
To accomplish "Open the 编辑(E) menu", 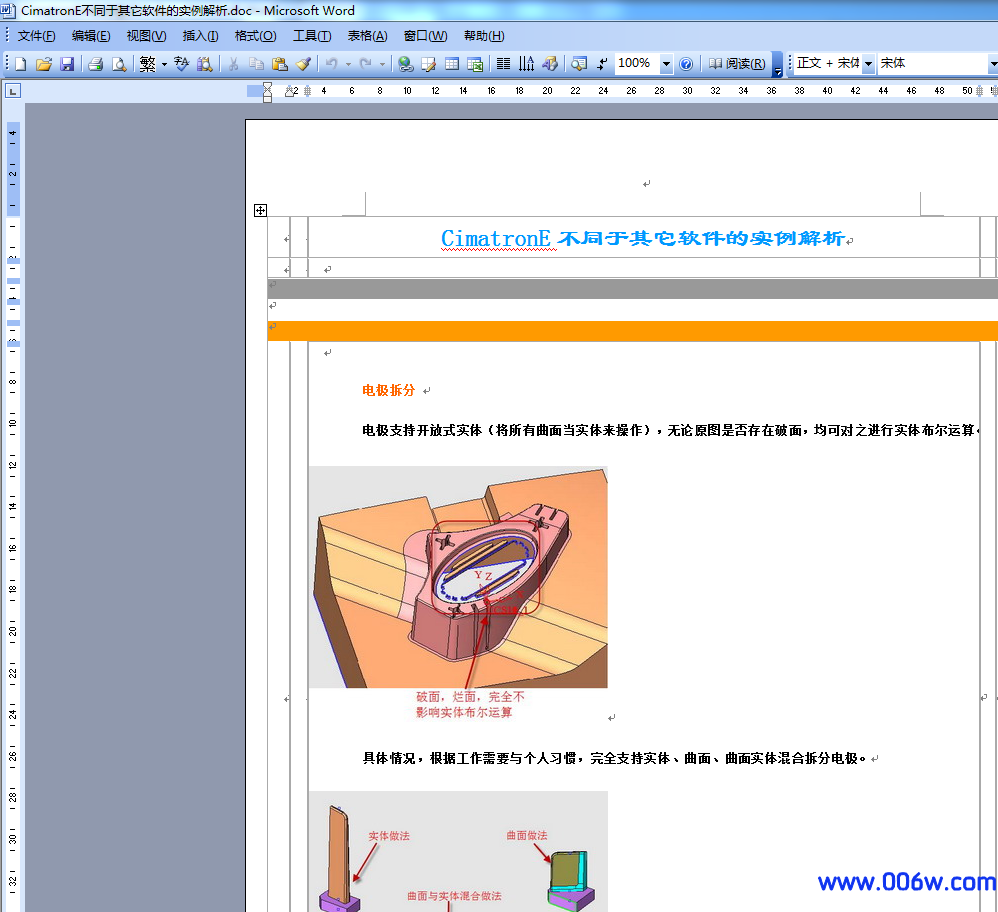I will (91, 36).
